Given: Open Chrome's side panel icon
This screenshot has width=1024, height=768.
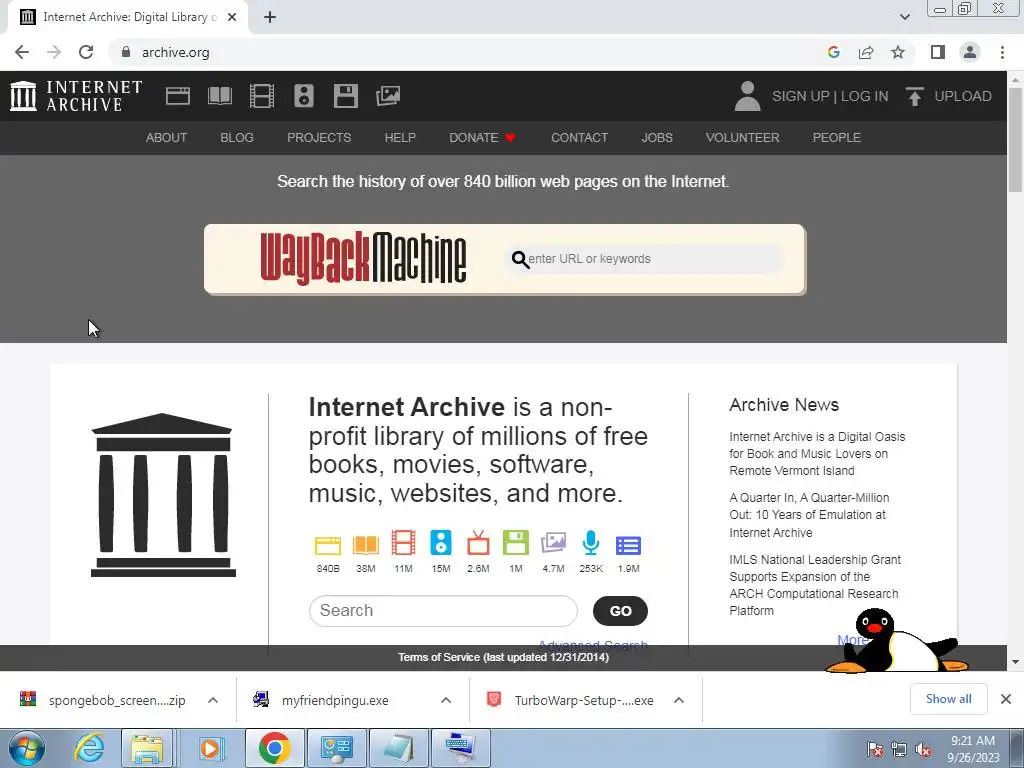Looking at the screenshot, I should pyautogui.click(x=938, y=52).
